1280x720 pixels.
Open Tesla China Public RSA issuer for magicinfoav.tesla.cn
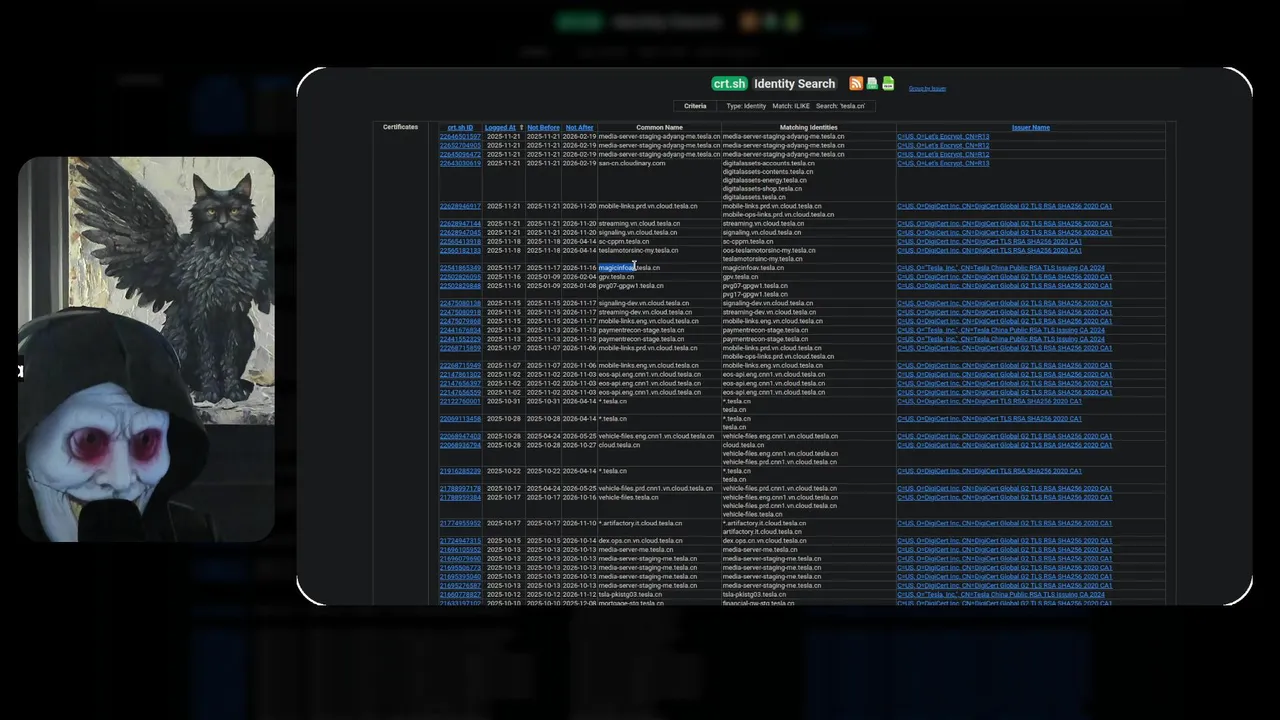[1001, 268]
